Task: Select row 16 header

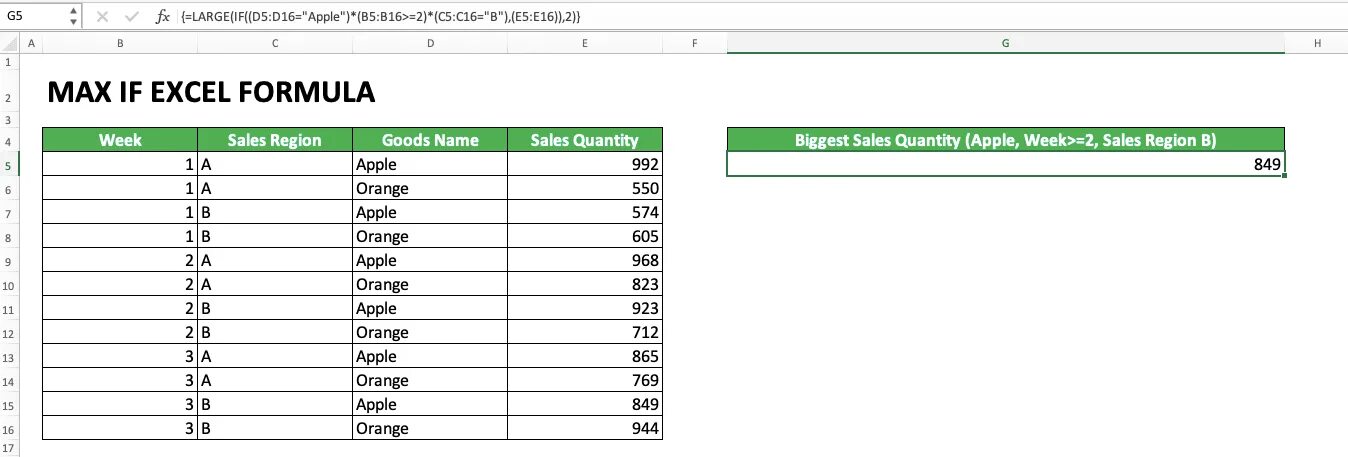Action: 10,429
